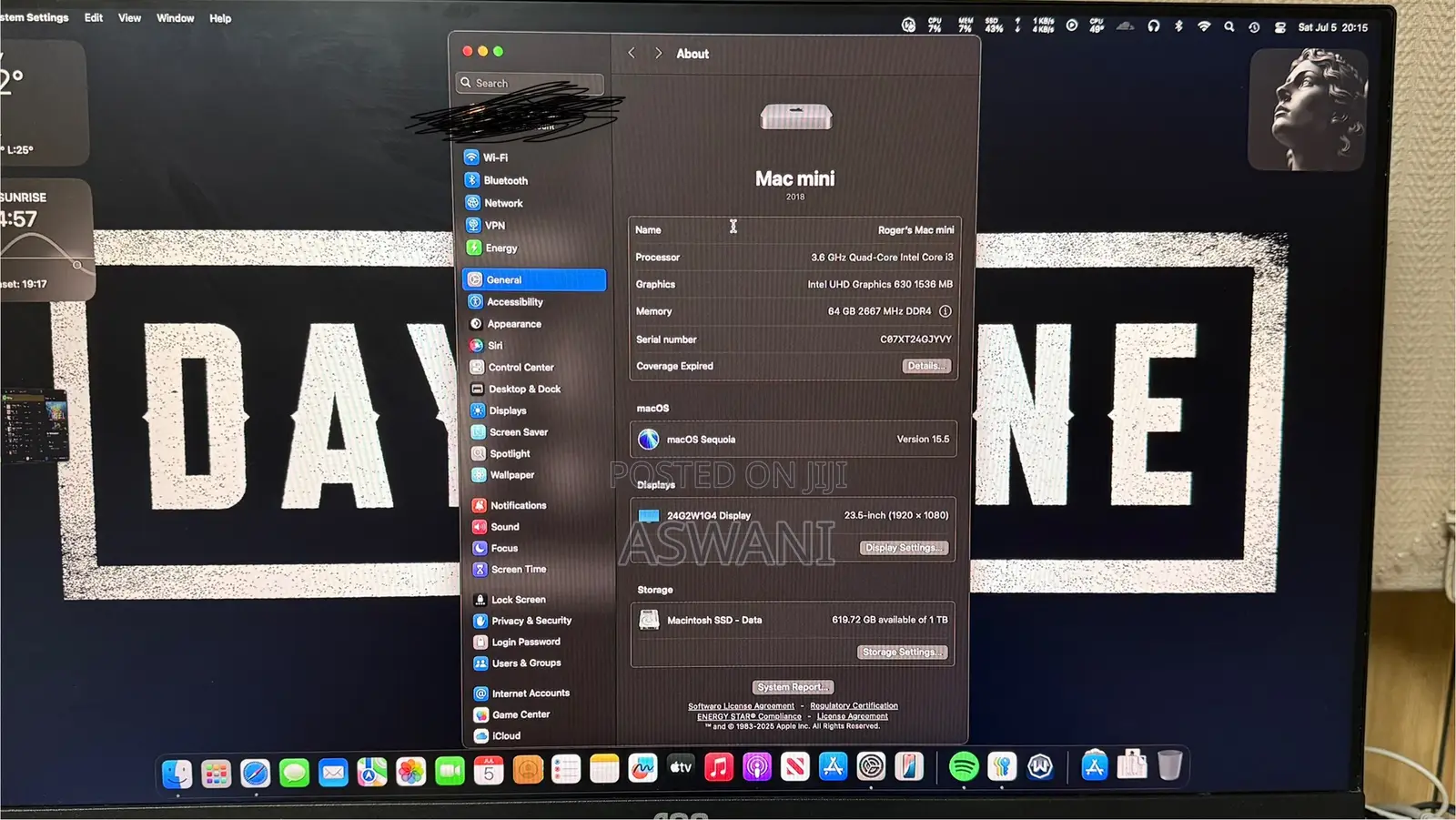Launch Safari from the Dock
Screen dimensions: 1456x820
(256, 773)
